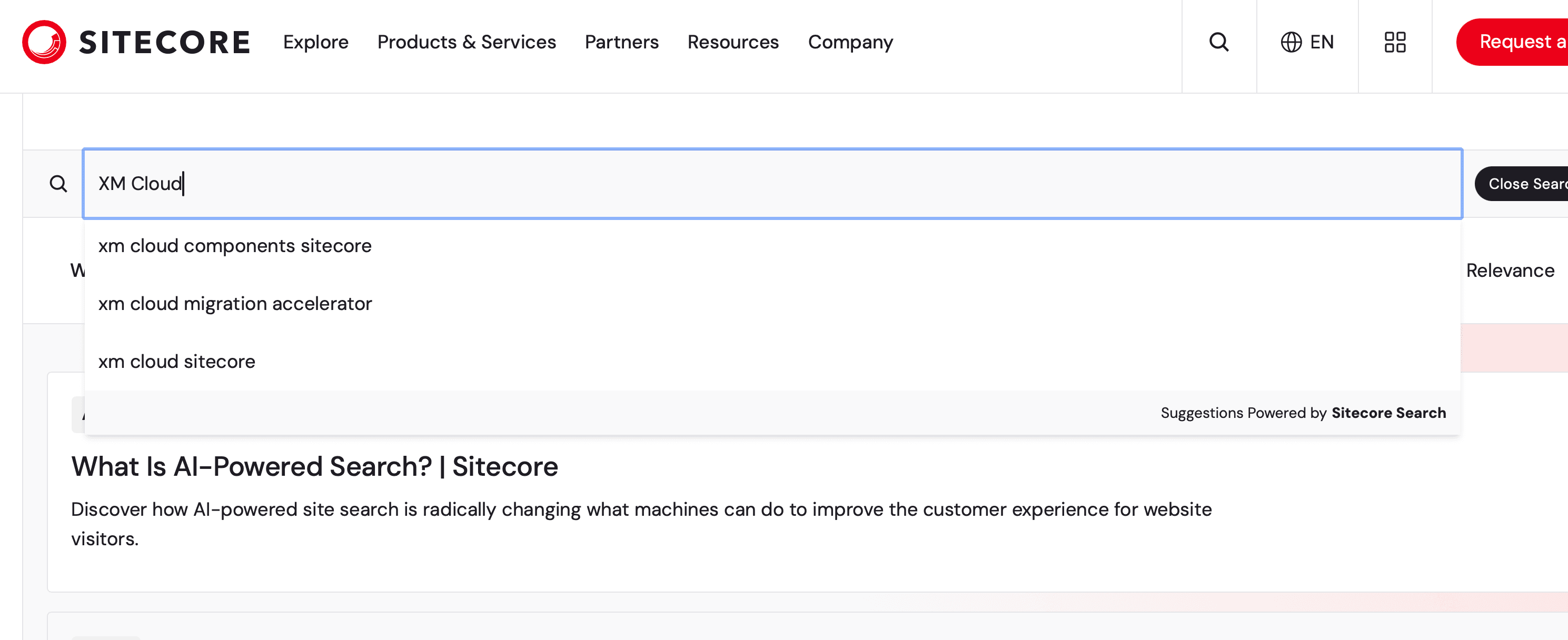
Task: Click magnifier icon beside search field
Action: 58,183
